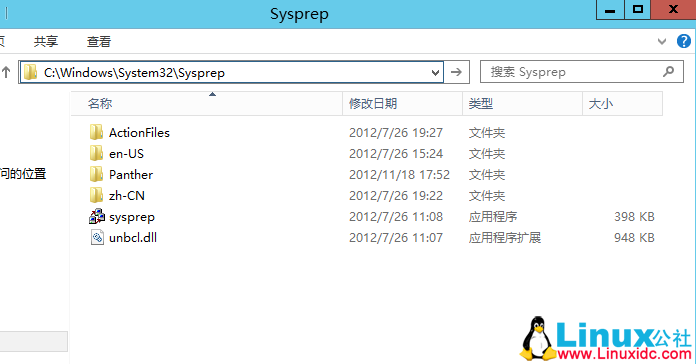Click the 应用程序扩展 type cell
696x364 pixels.
coord(505,237)
